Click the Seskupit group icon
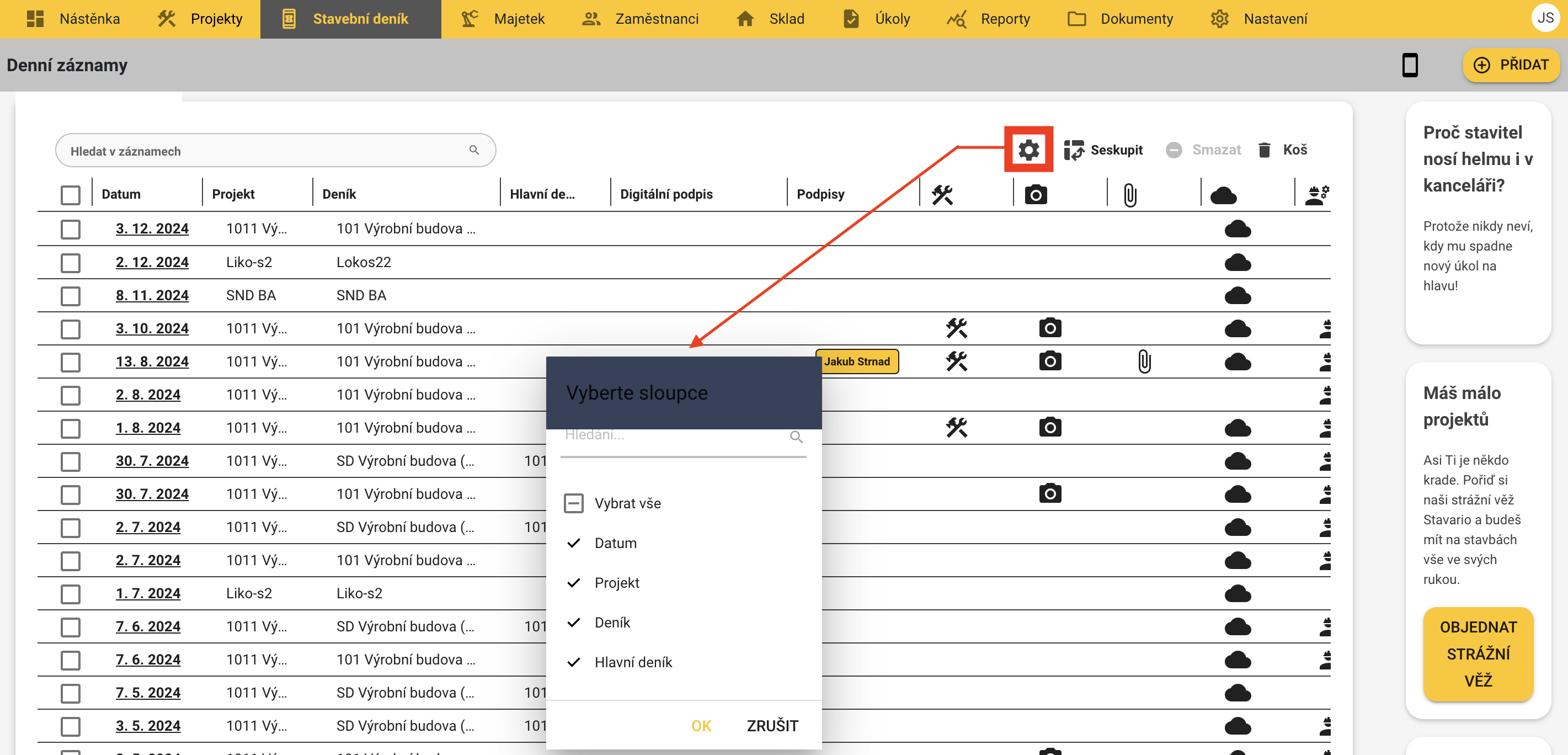 [1074, 150]
